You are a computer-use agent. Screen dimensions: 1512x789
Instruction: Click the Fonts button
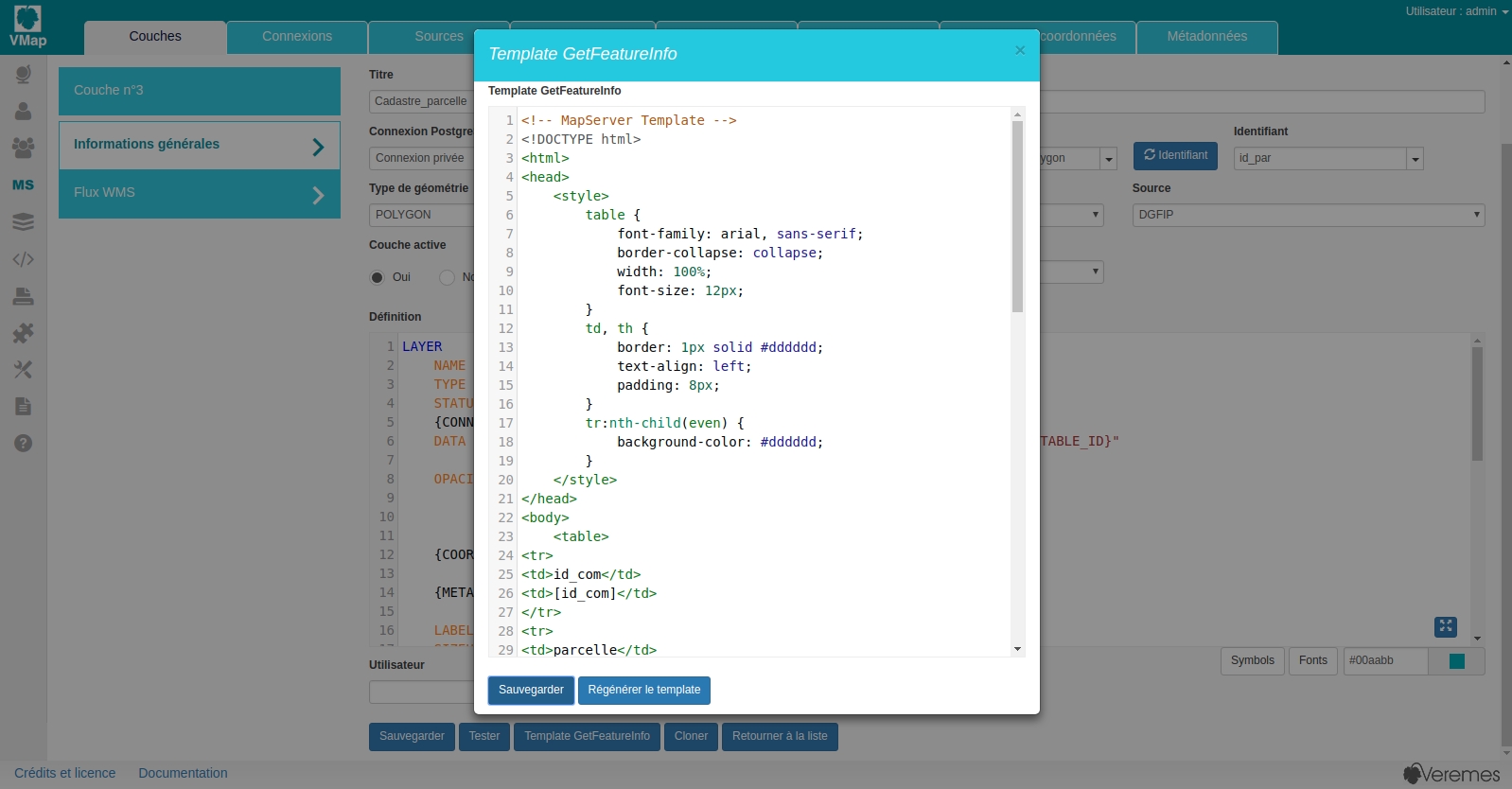1313,661
